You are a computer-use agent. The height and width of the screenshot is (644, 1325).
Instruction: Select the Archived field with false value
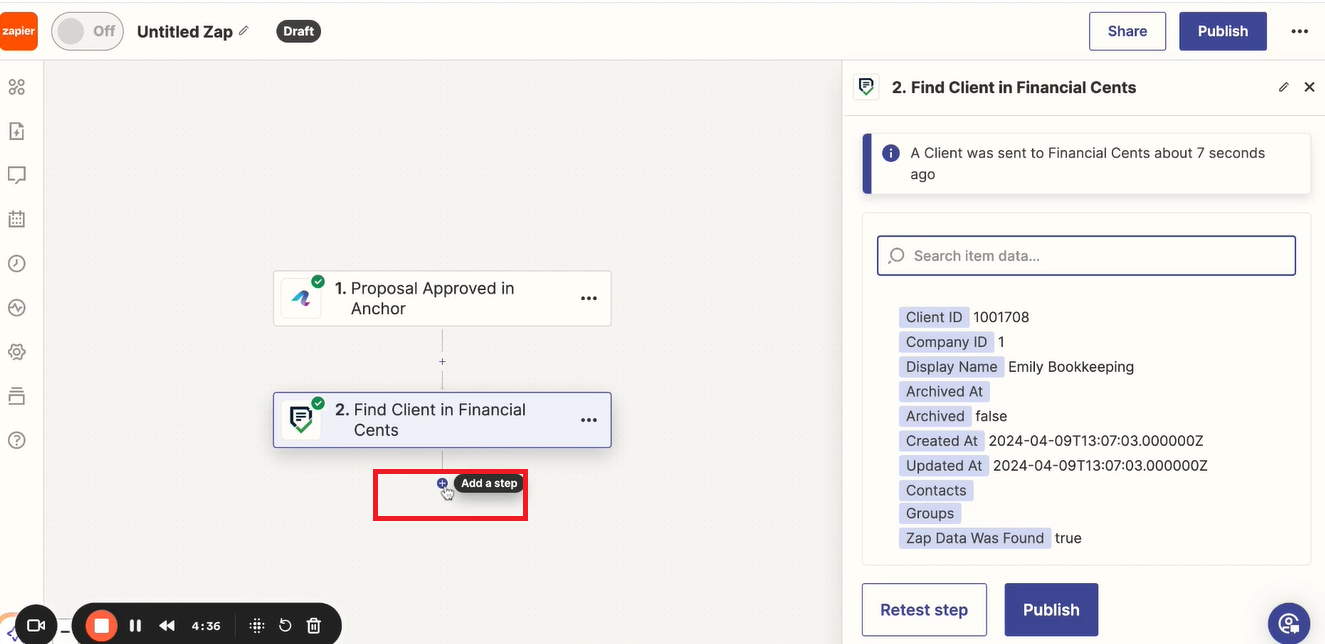(935, 416)
